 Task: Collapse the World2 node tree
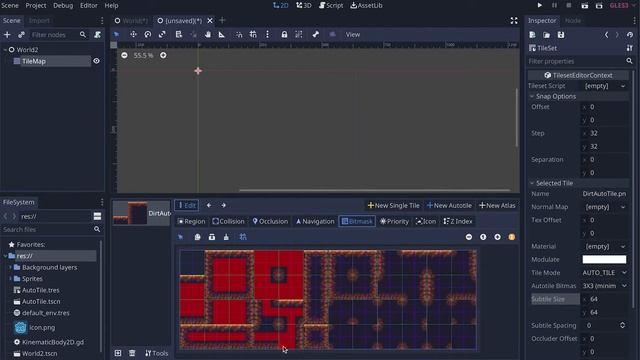click(x=5, y=49)
